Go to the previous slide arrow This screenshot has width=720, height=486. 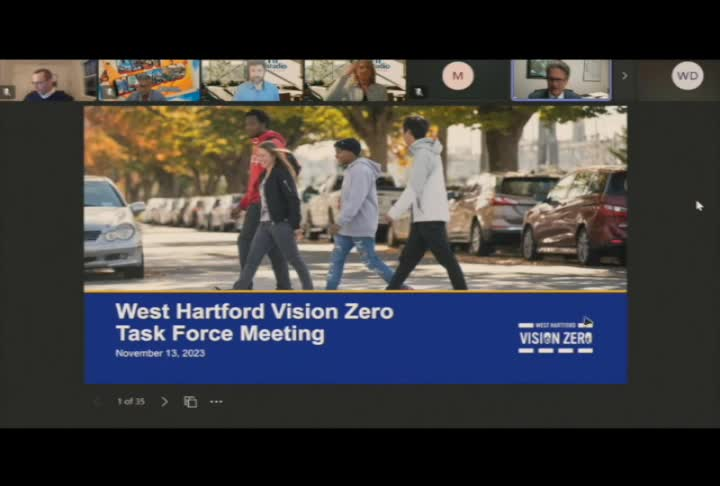pos(97,401)
